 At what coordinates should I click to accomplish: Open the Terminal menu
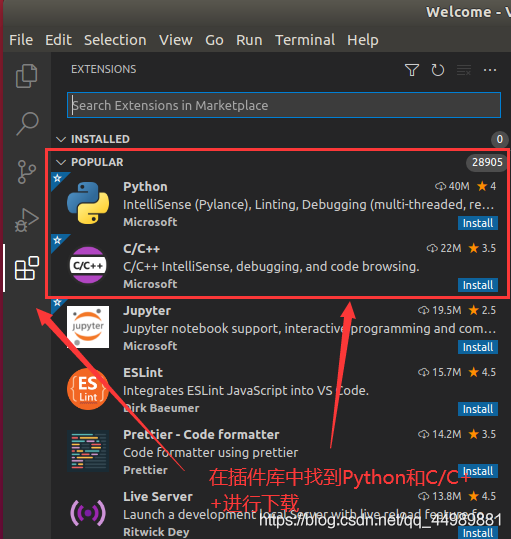click(x=305, y=40)
